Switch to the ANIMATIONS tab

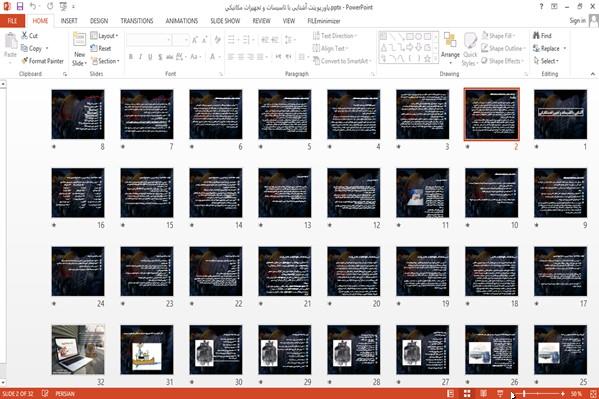(x=181, y=21)
